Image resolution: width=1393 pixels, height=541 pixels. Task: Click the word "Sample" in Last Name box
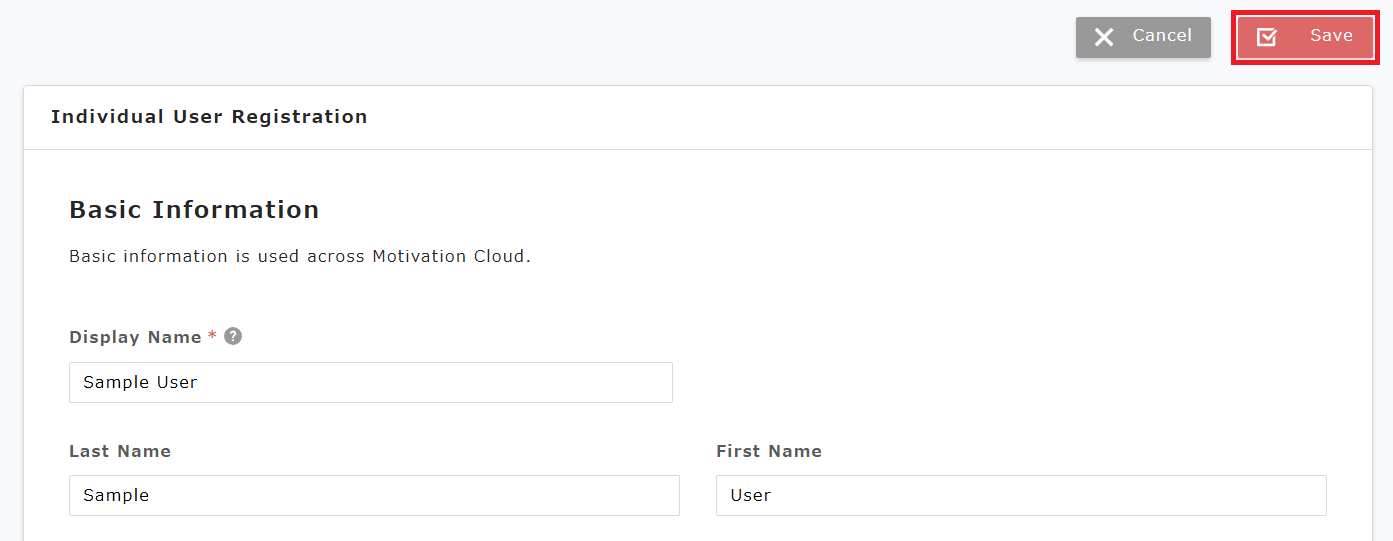116,495
